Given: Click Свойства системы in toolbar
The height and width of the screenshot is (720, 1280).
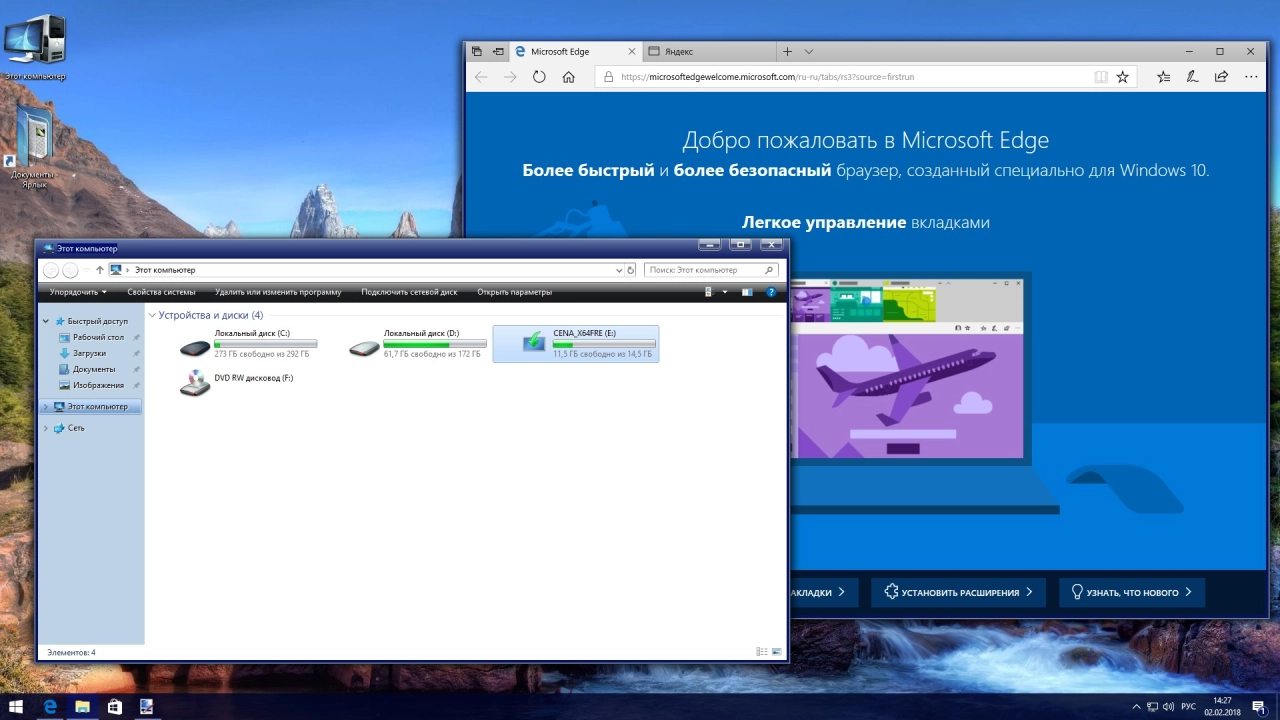Looking at the screenshot, I should coord(161,292).
